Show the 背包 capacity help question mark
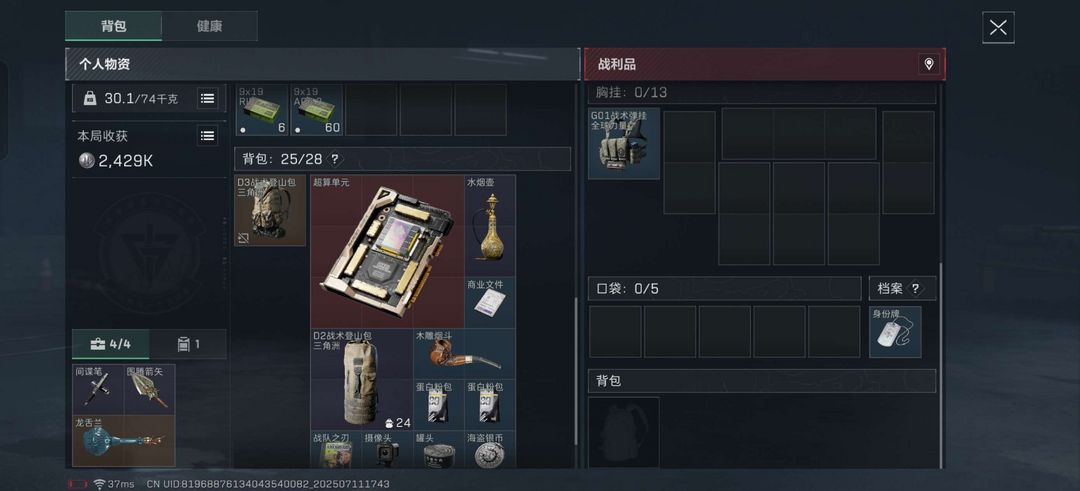The height and width of the screenshot is (491, 1080). (x=335, y=159)
